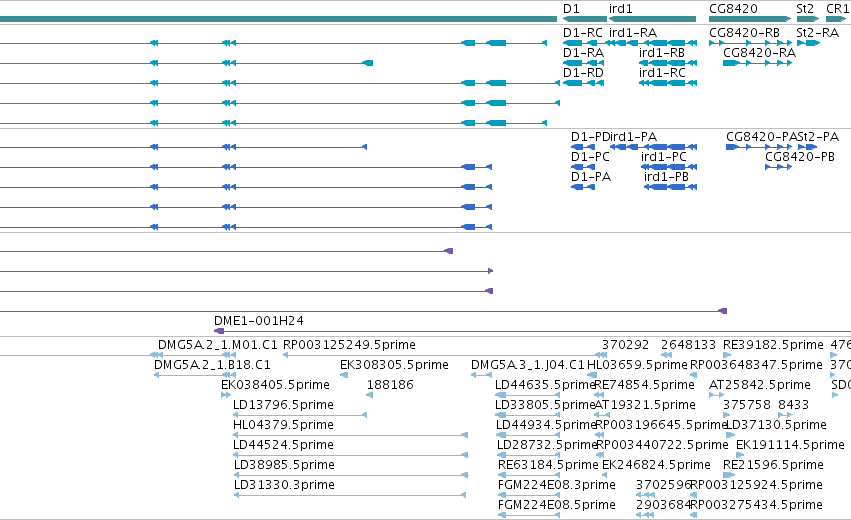Select protein D1-PC

pos(590,157)
